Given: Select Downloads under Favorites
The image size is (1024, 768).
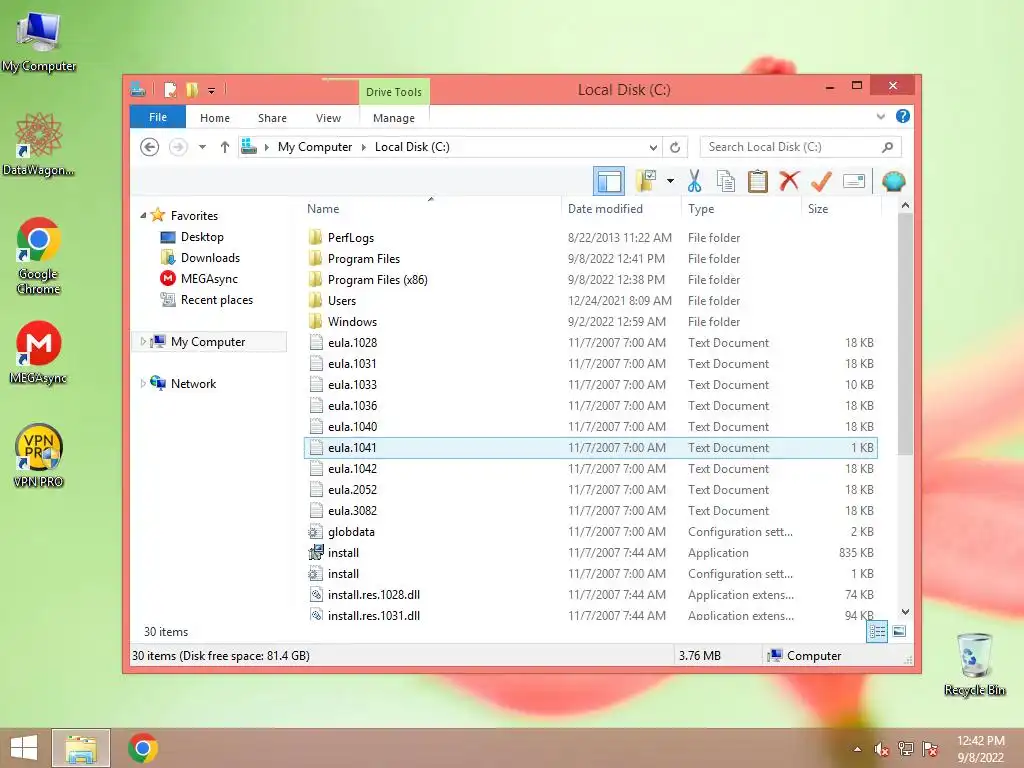Looking at the screenshot, I should [x=210, y=257].
